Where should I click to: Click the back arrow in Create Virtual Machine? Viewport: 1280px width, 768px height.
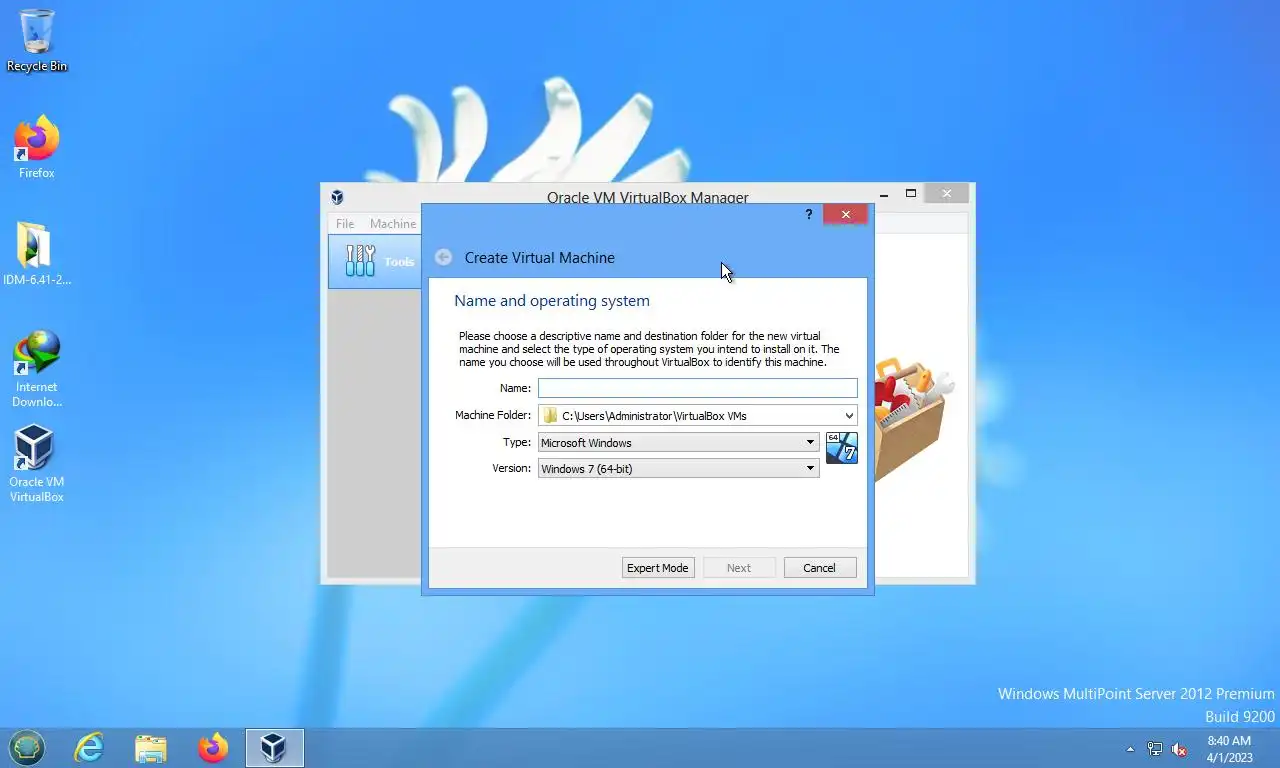[x=443, y=257]
